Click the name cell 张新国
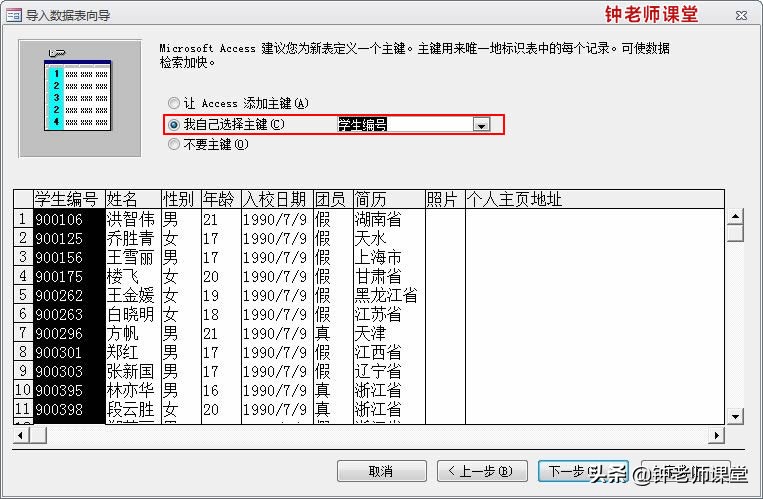Viewport: 763px width, 499px height. 133,371
